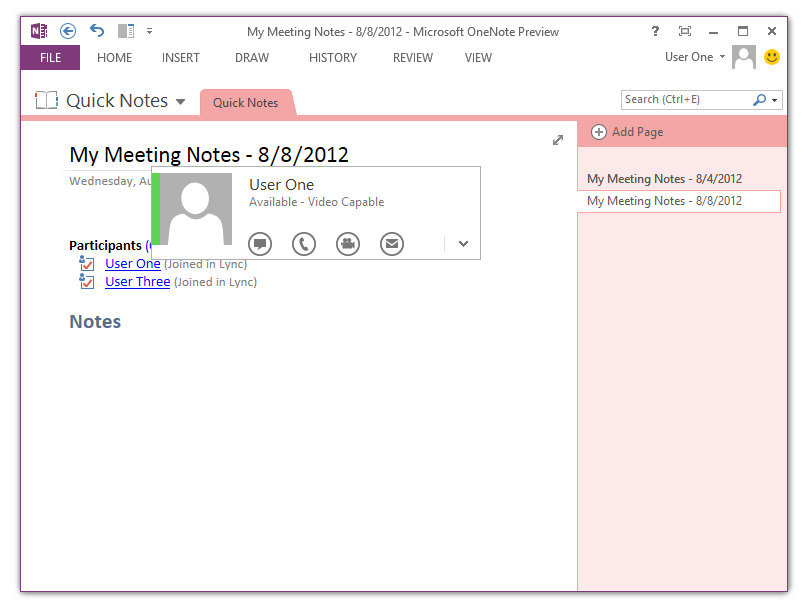This screenshot has height=608, width=808.
Task: Select the My Meeting Notes - 8/8/2012 page in the page list
Action: point(679,201)
